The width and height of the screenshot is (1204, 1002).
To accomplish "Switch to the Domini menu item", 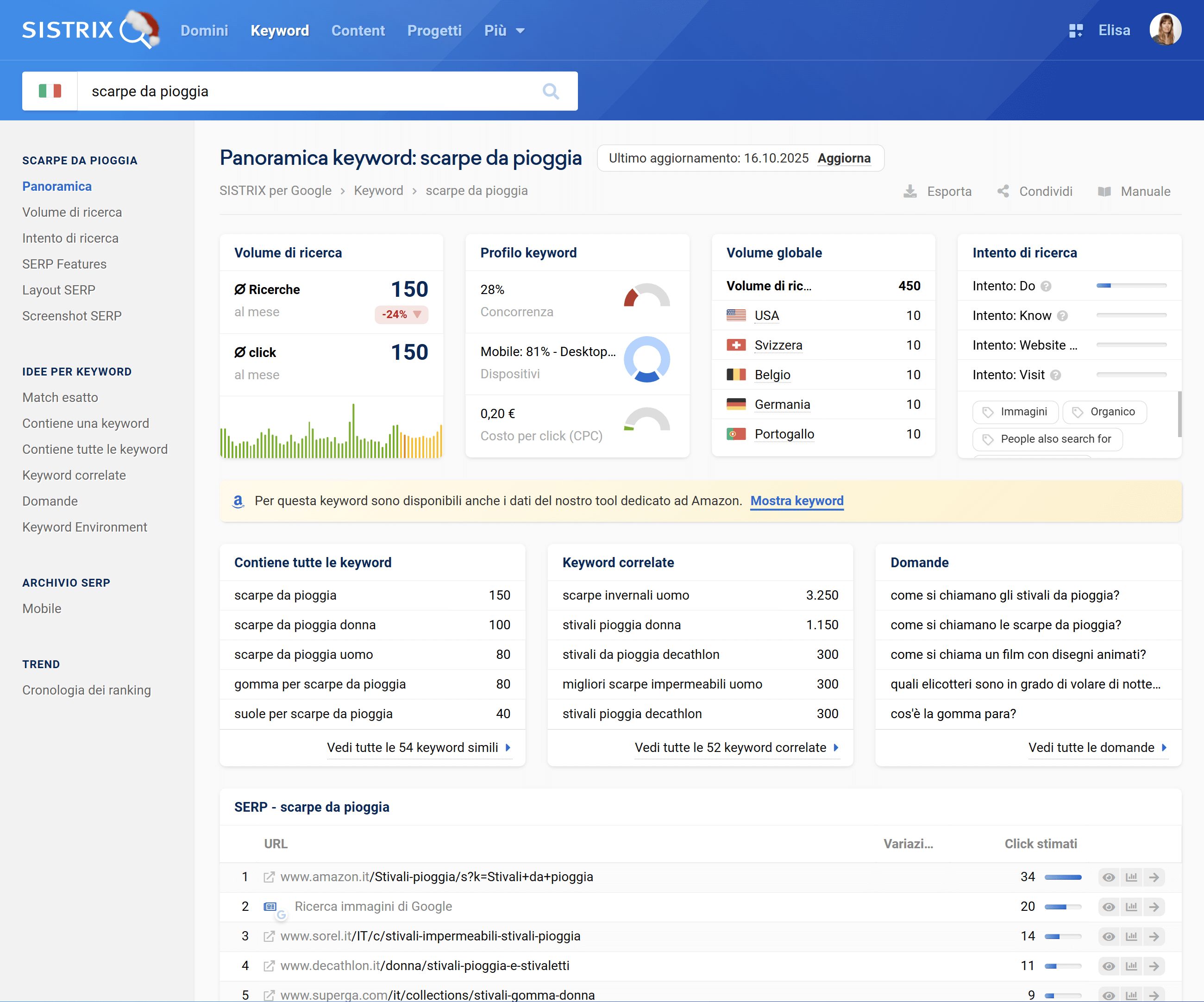I will click(204, 31).
